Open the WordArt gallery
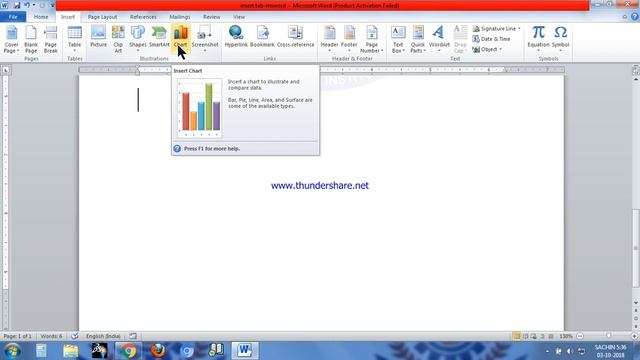Viewport: 640px width, 360px height. [439, 39]
